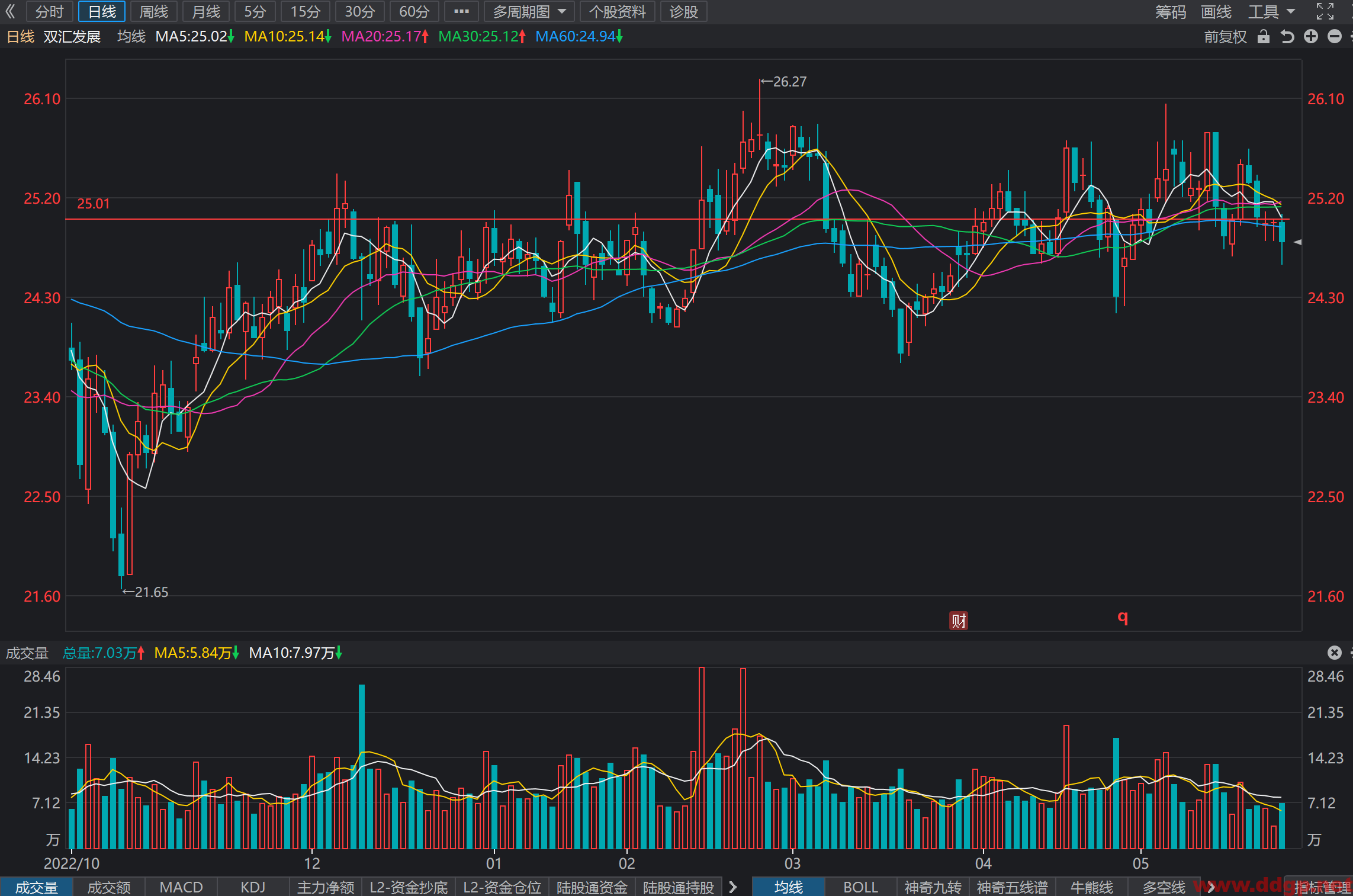Click the 诊股 diagnosis button
The height and width of the screenshot is (896, 1353).
683,11
